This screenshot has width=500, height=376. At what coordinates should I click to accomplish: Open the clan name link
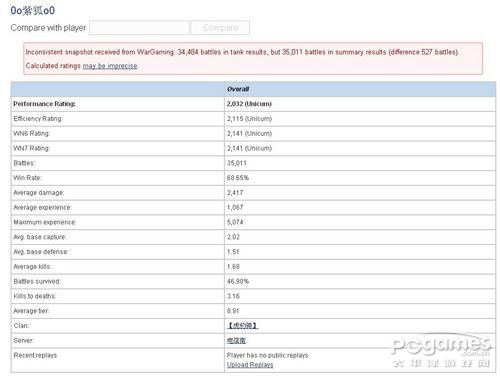click(x=243, y=326)
